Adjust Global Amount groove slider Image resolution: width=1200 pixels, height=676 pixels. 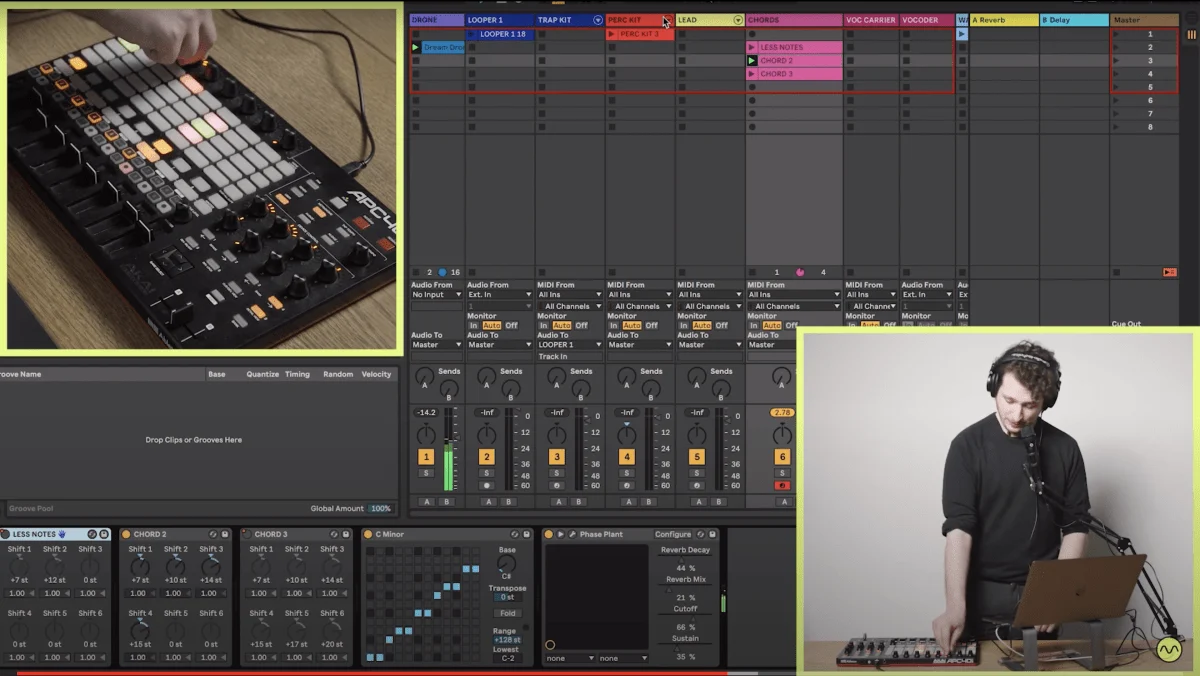(380, 508)
